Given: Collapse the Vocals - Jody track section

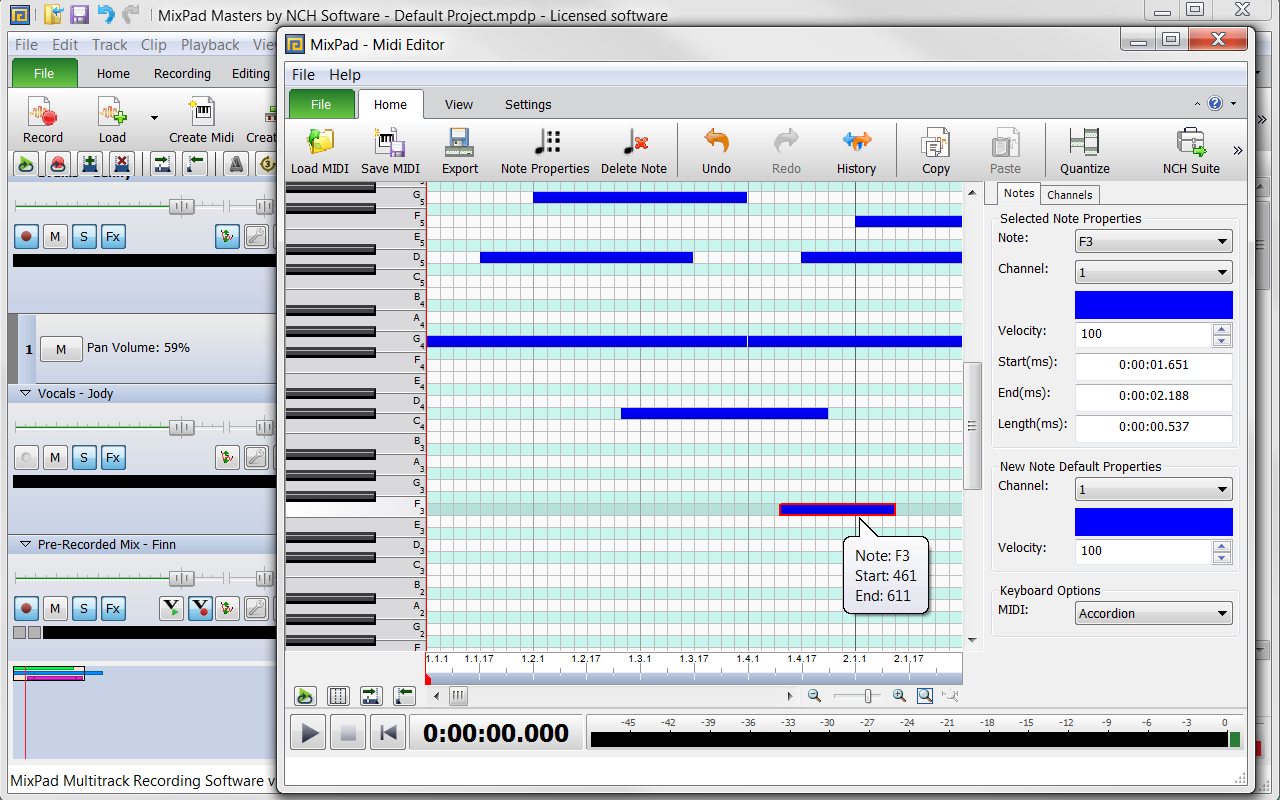Looking at the screenshot, I should (25, 393).
